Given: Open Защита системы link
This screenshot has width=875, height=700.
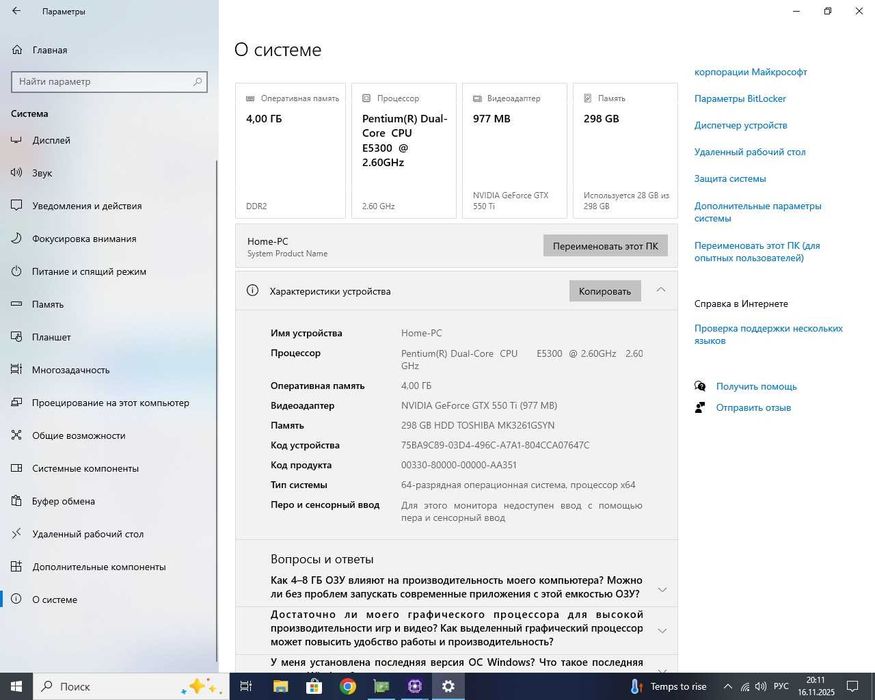Looking at the screenshot, I should (x=730, y=179).
